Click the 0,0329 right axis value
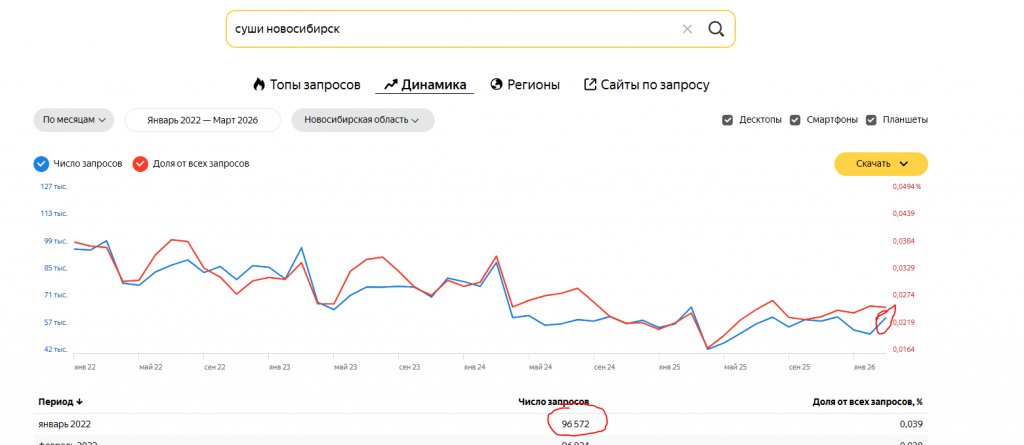Image resolution: width=1024 pixels, height=445 pixels. (x=904, y=268)
